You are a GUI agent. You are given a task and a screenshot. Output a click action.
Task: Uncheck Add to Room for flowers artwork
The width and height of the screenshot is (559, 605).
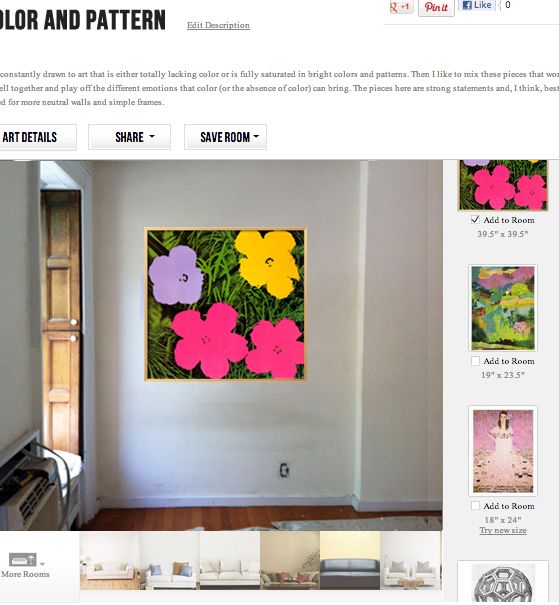click(x=475, y=220)
